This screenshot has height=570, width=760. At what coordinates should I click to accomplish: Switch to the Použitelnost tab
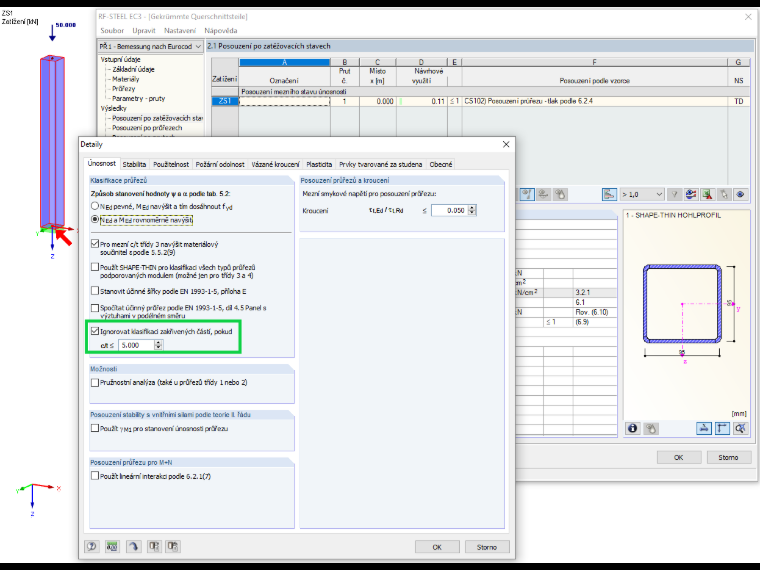171,164
